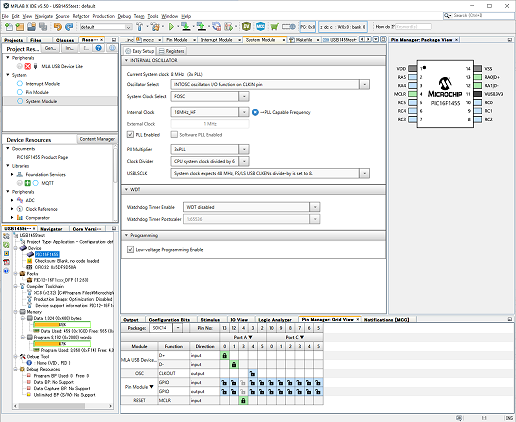This screenshot has height=422, width=516.
Task: Click the green lock for D- on pin 12
Action: pos(234,364)
